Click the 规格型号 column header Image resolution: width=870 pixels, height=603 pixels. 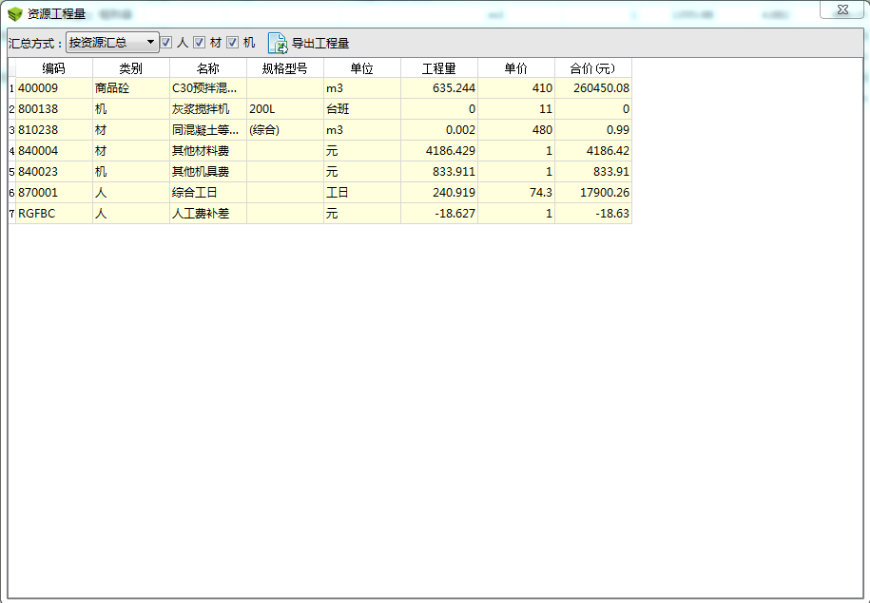click(285, 68)
